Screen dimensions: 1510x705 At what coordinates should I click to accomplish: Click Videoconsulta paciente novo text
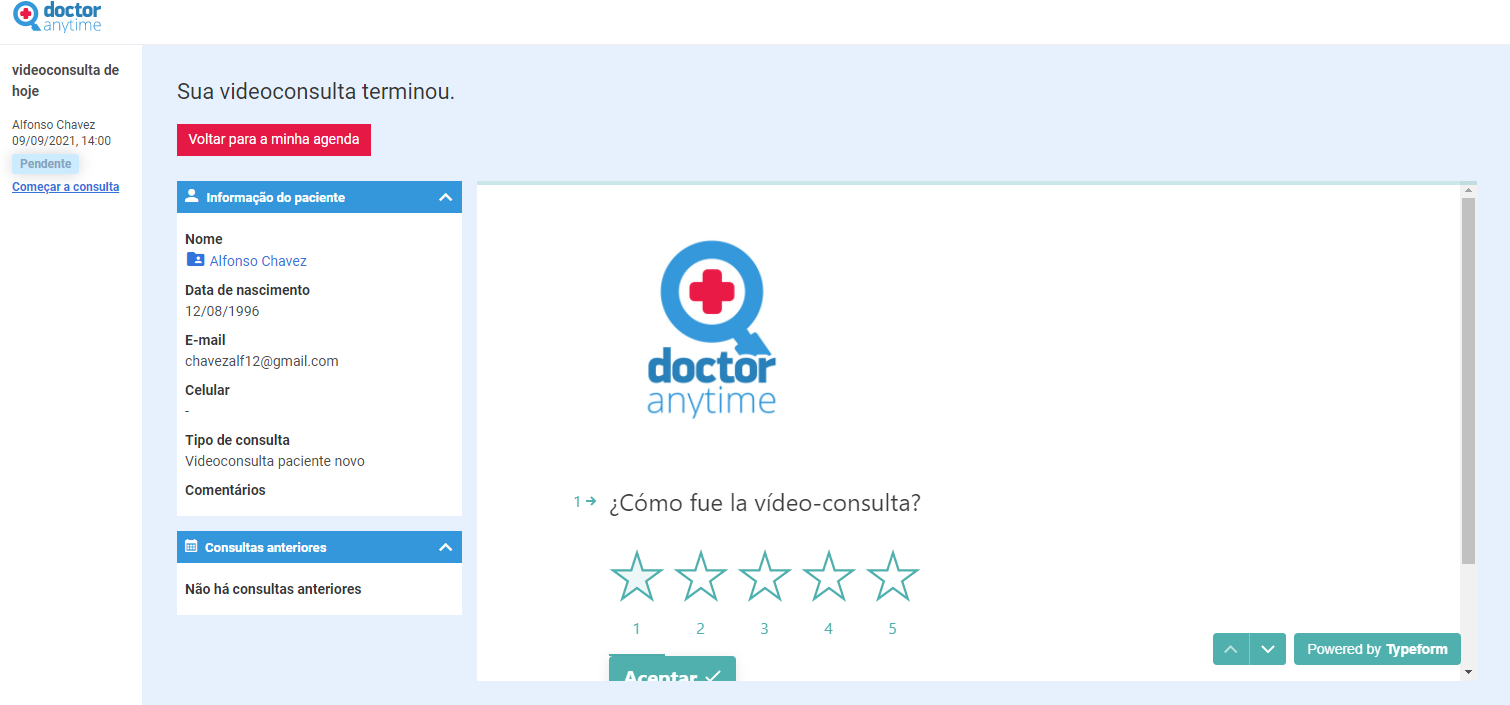point(275,461)
